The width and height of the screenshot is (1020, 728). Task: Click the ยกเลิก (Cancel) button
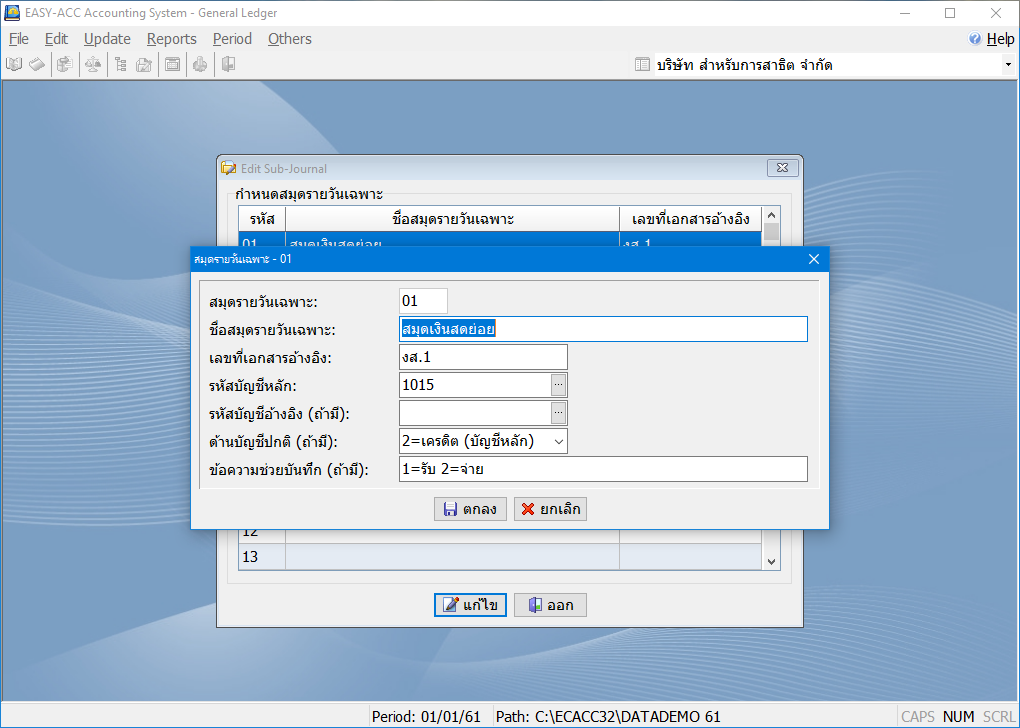550,509
